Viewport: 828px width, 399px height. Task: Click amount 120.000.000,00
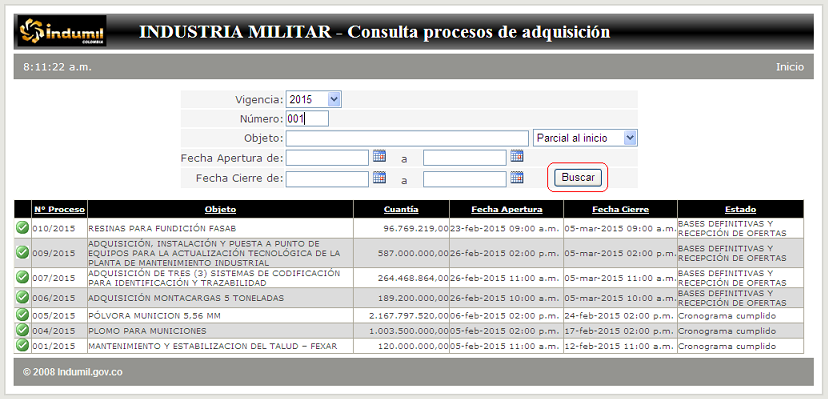pyautogui.click(x=413, y=346)
